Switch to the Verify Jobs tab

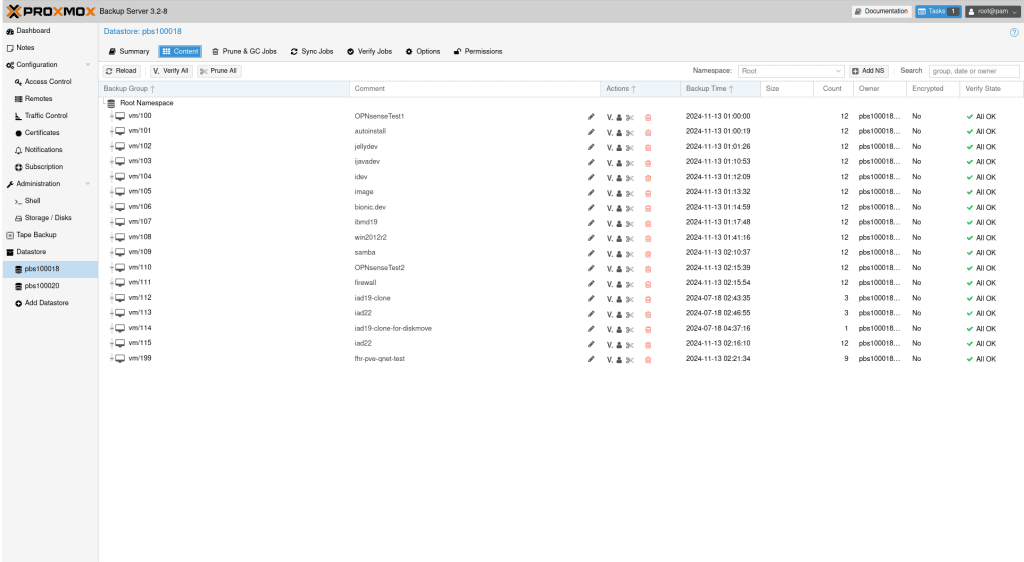[369, 51]
